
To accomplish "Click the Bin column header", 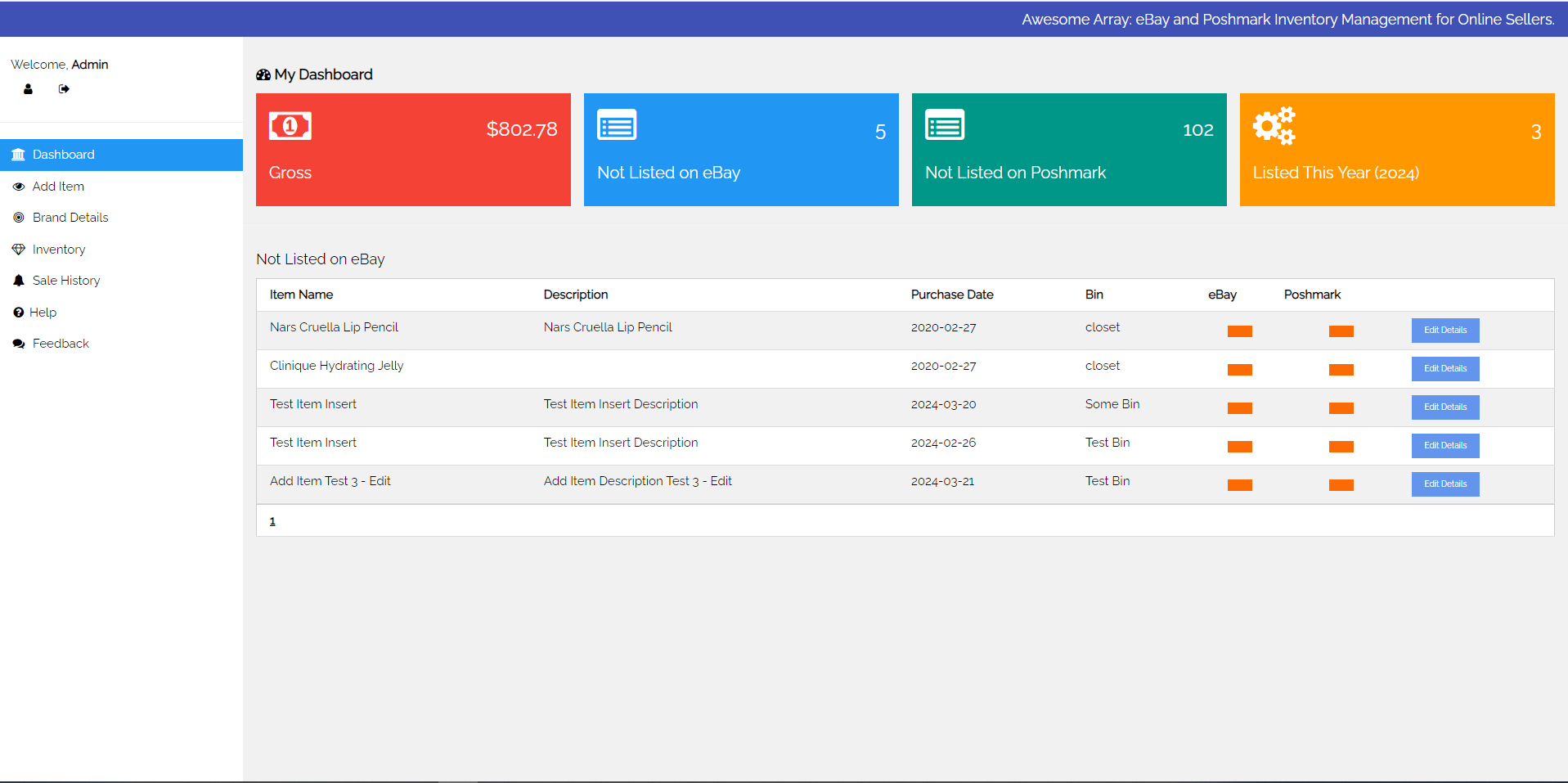I will tap(1094, 295).
